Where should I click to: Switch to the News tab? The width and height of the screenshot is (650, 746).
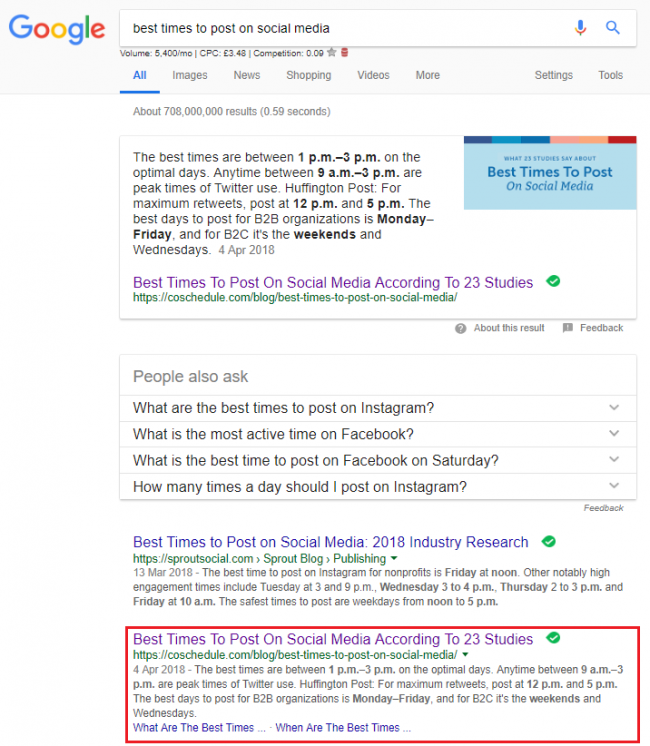tap(247, 75)
